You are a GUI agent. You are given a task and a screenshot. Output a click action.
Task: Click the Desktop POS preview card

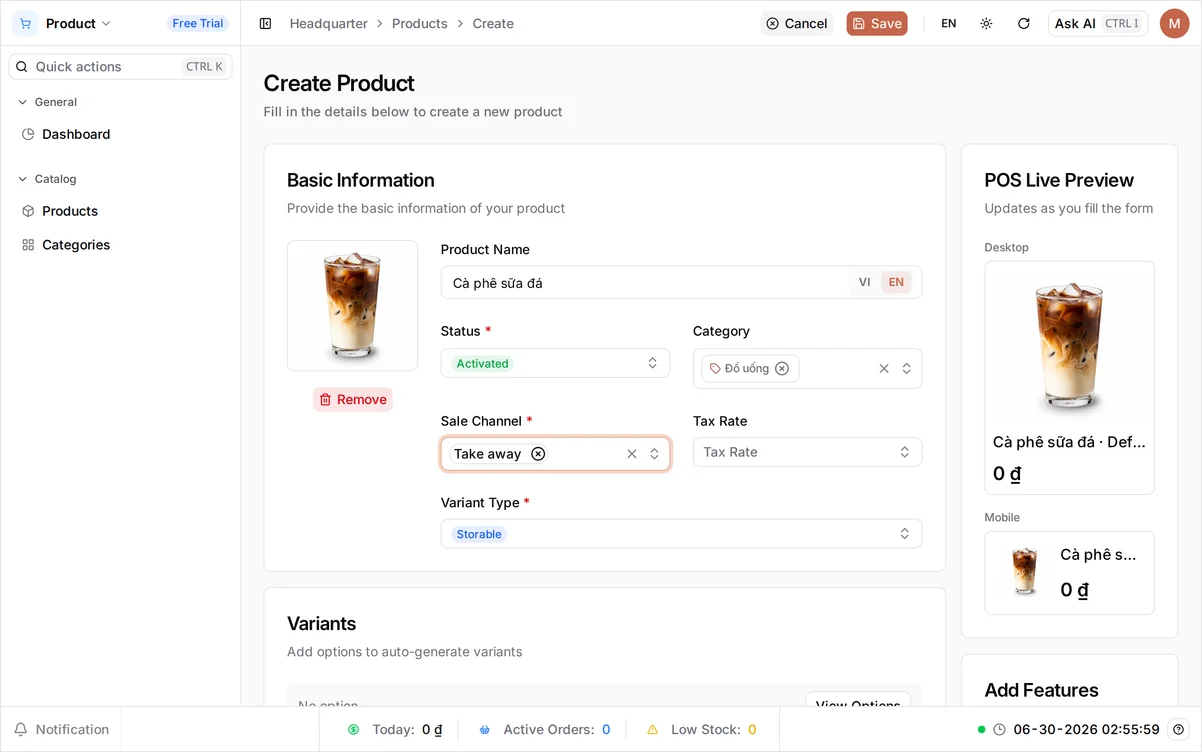pos(1069,378)
